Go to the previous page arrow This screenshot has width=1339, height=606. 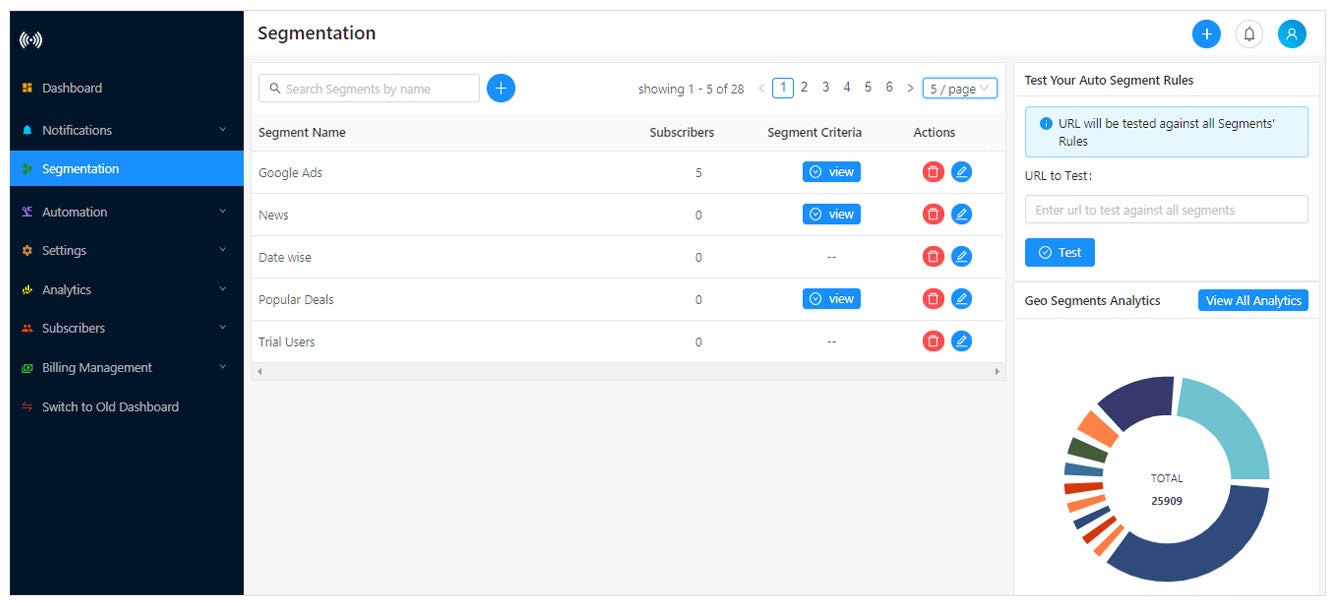(762, 88)
